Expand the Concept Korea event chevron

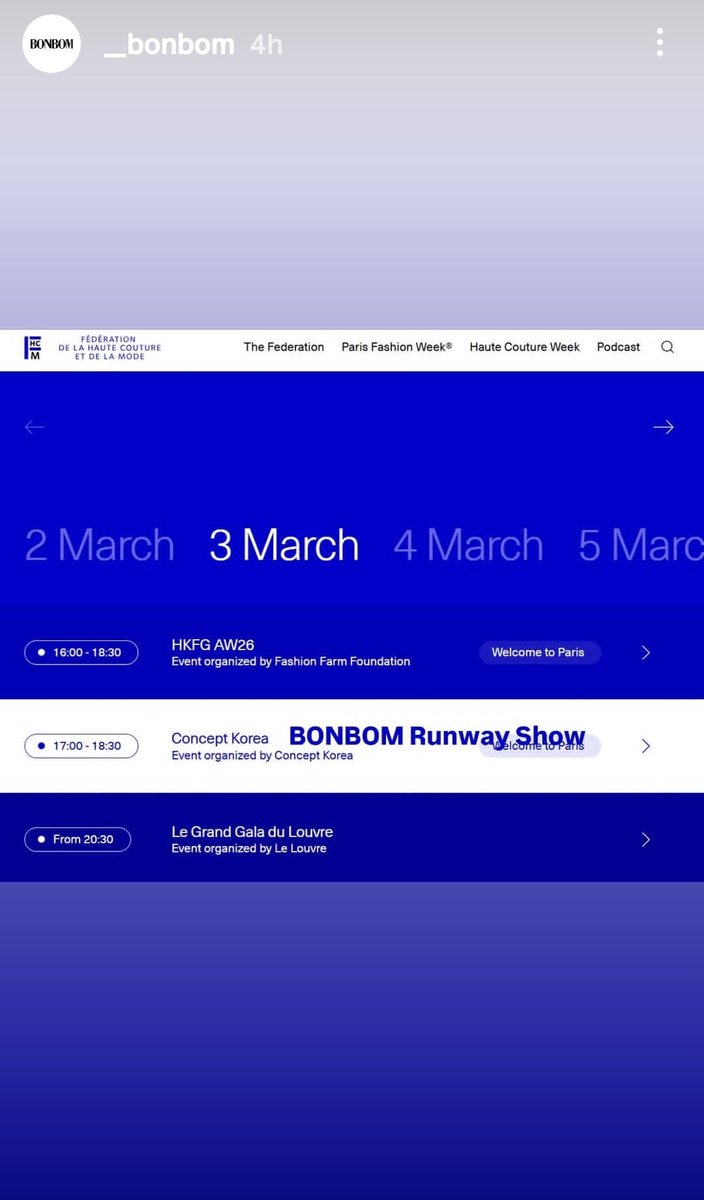click(645, 746)
